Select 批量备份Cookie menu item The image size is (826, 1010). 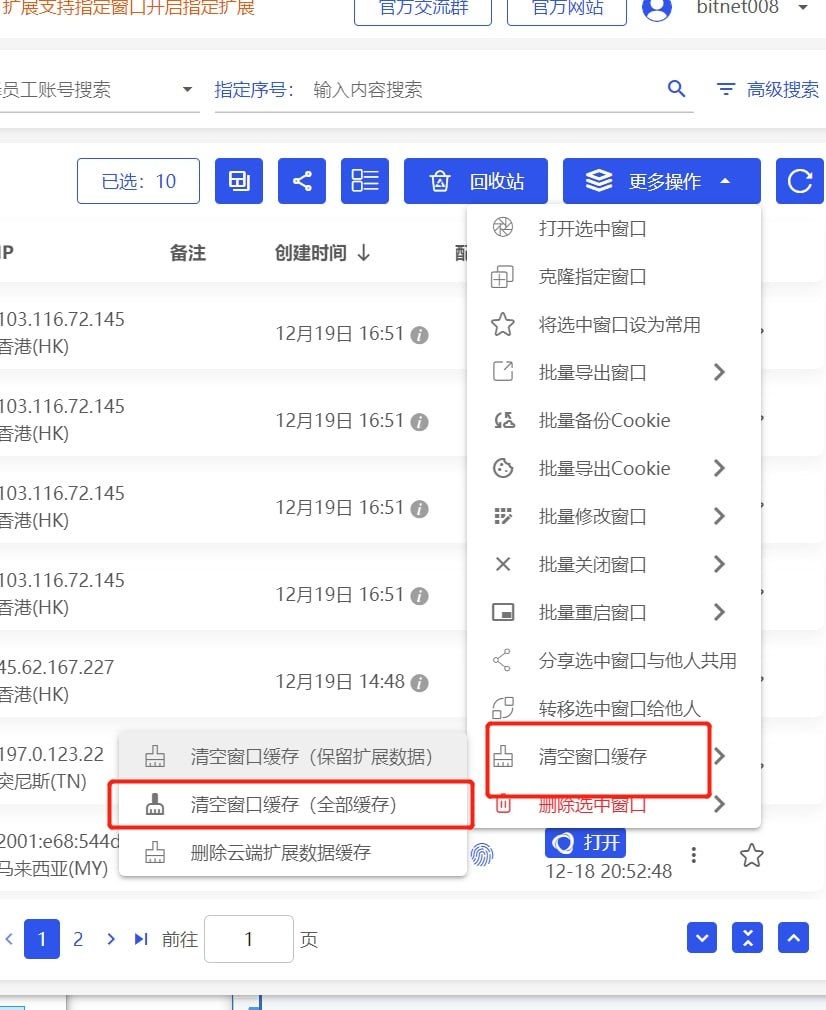pyautogui.click(x=614, y=421)
